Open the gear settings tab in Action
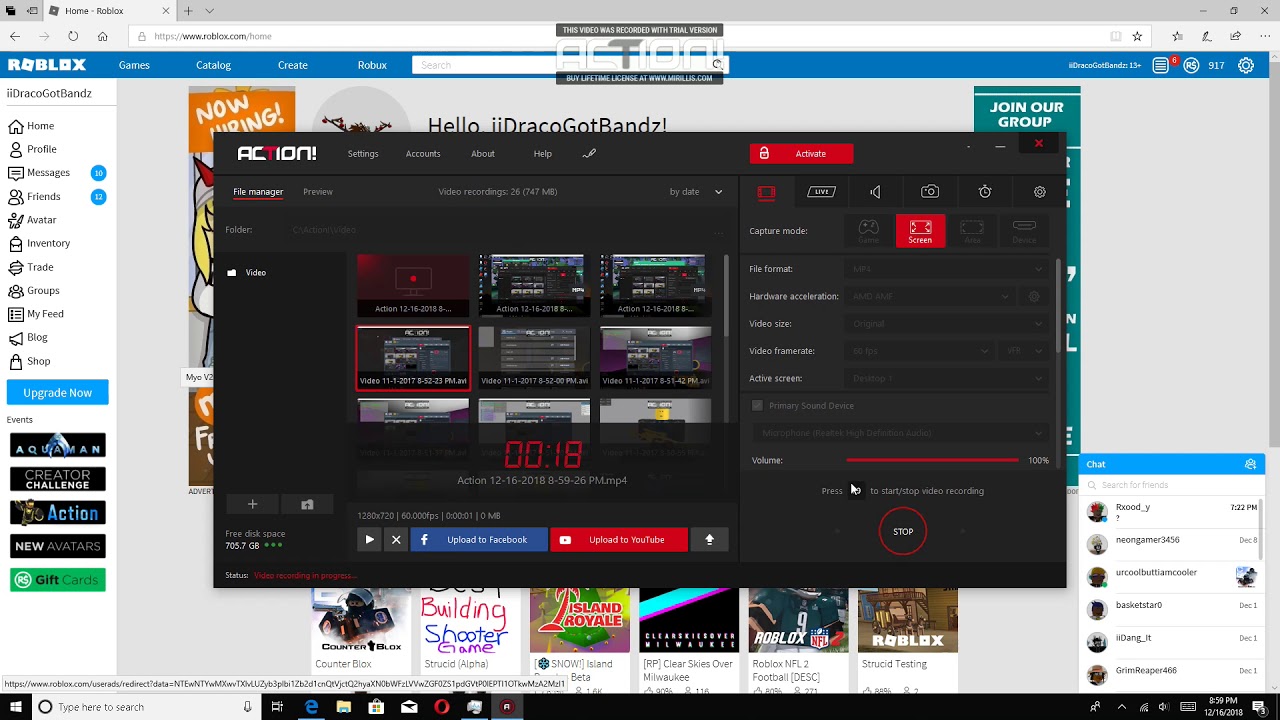This screenshot has height=720, width=1280. click(1040, 192)
